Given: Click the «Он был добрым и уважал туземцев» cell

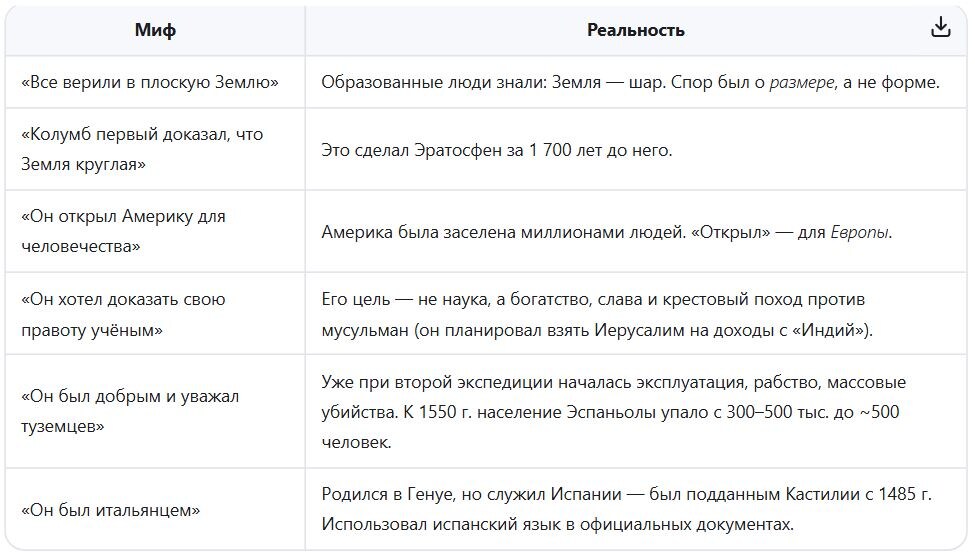Looking at the screenshot, I should (155, 411).
